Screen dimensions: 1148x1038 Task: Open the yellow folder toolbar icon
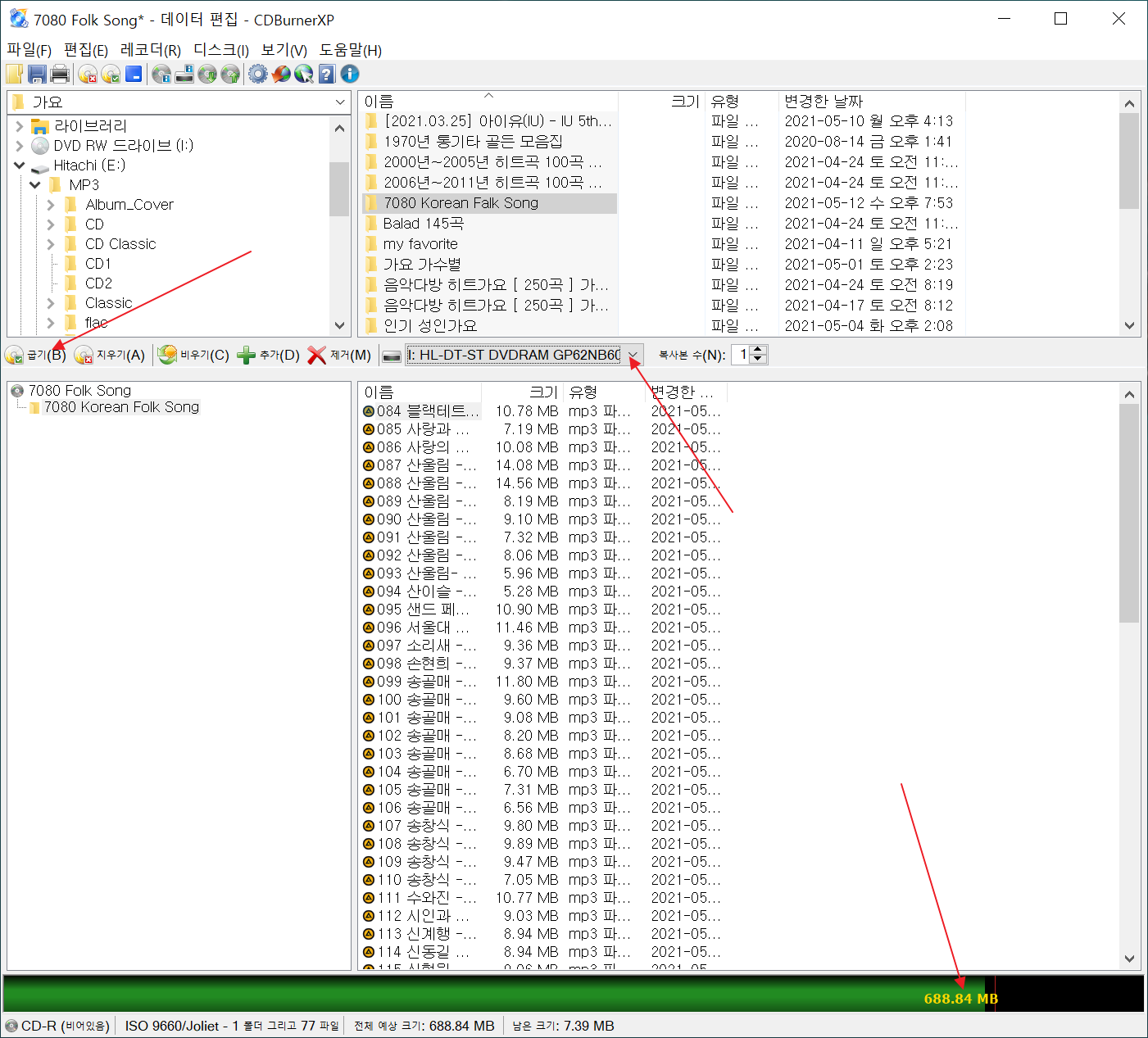click(x=14, y=74)
